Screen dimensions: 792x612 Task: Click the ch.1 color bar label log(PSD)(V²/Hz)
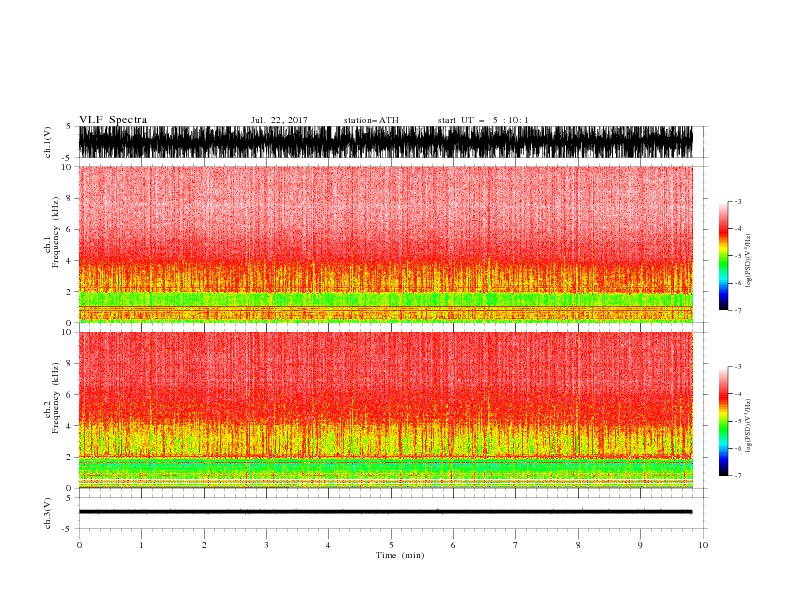click(x=749, y=261)
